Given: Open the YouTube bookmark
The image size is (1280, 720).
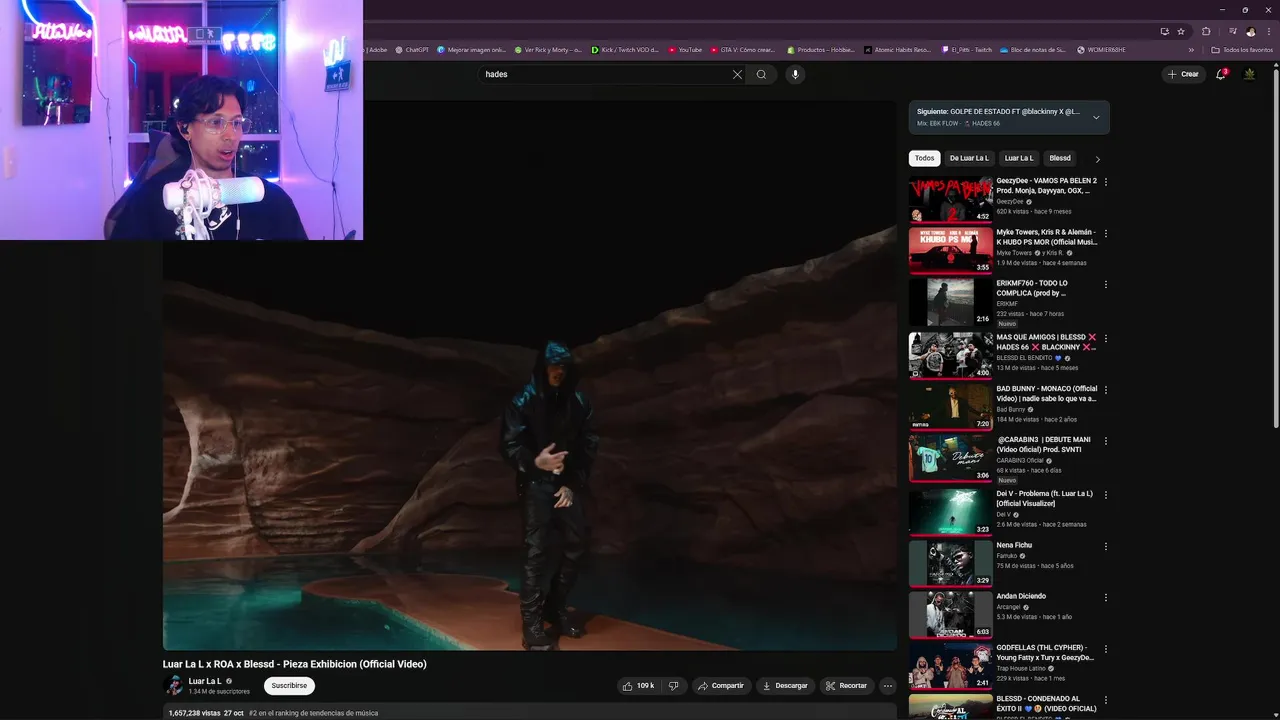Looking at the screenshot, I should click(685, 49).
